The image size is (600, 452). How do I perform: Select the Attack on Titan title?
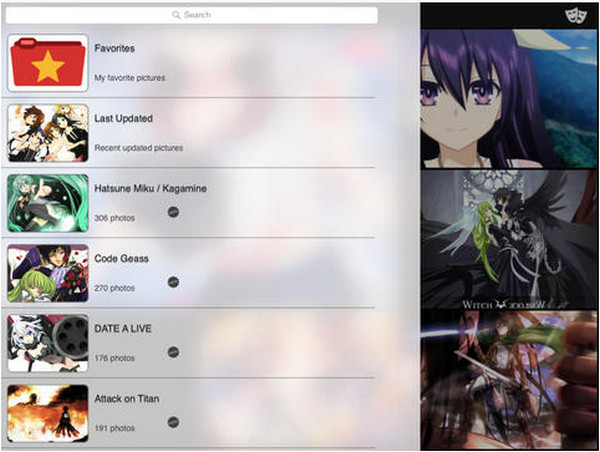(x=127, y=399)
